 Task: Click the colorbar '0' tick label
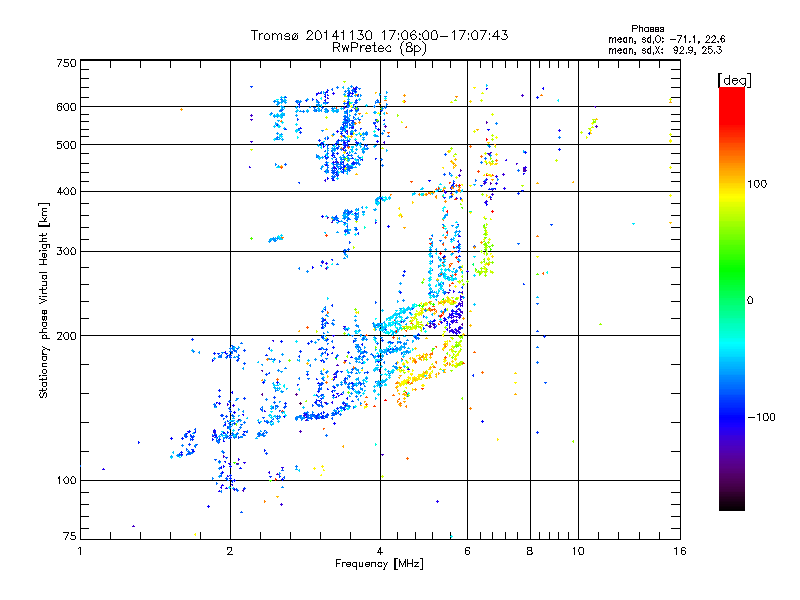pyautogui.click(x=750, y=301)
